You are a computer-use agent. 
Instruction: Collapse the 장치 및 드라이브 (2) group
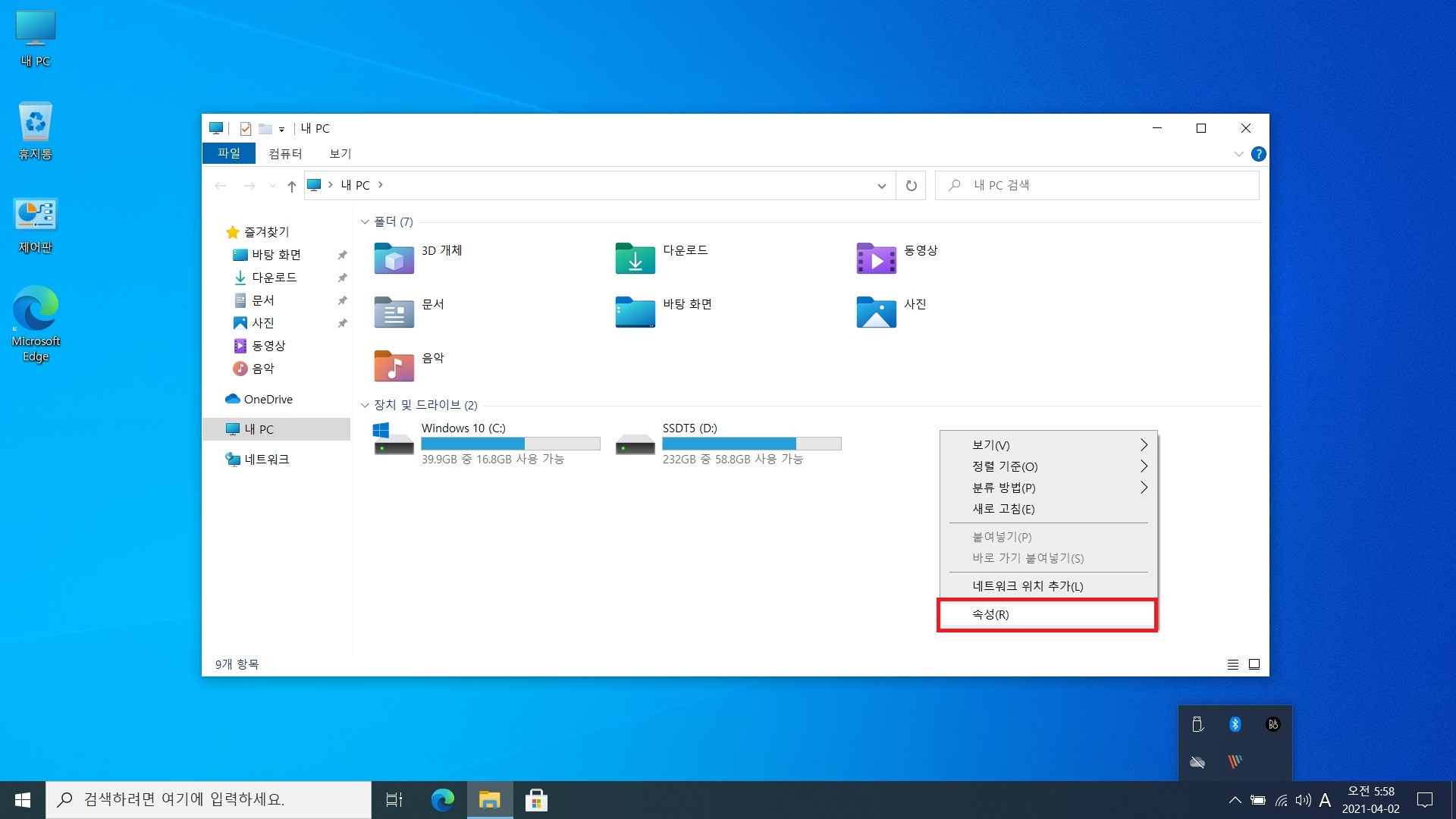[365, 405]
